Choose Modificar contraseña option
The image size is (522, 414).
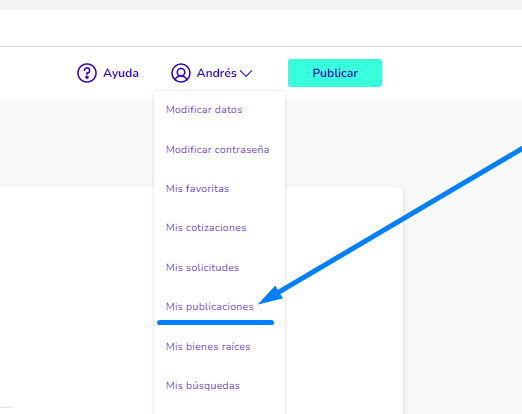click(217, 149)
